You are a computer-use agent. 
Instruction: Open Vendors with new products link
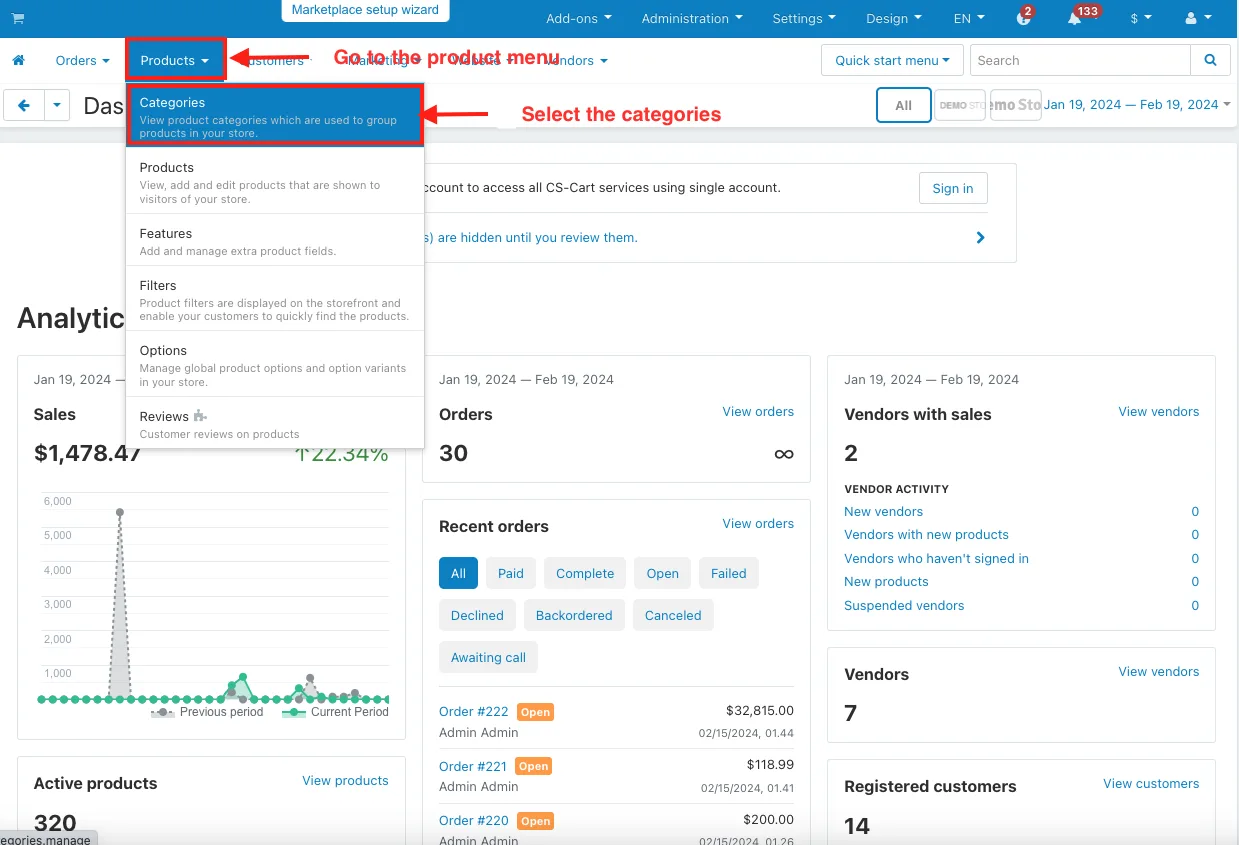pos(926,534)
